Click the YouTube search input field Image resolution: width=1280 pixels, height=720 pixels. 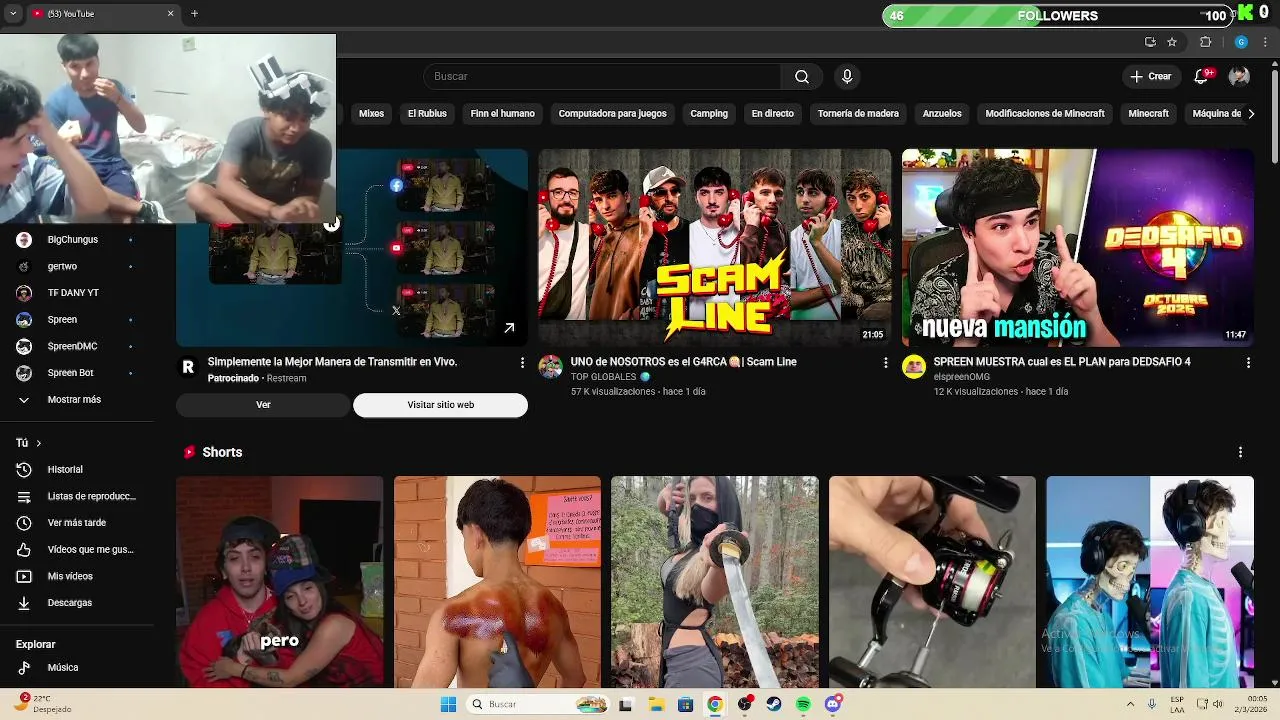tap(602, 77)
